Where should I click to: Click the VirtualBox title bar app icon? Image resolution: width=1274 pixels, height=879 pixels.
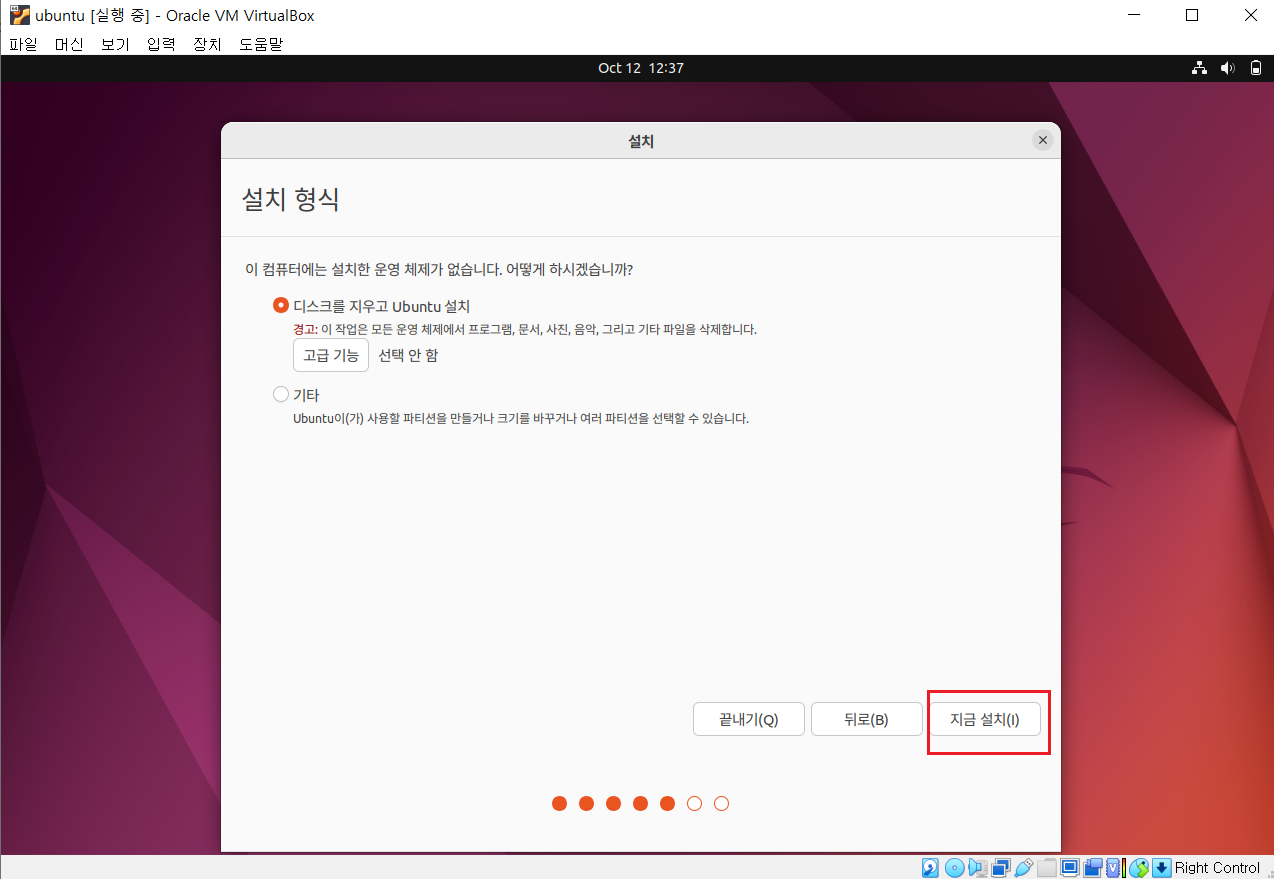click(19, 16)
